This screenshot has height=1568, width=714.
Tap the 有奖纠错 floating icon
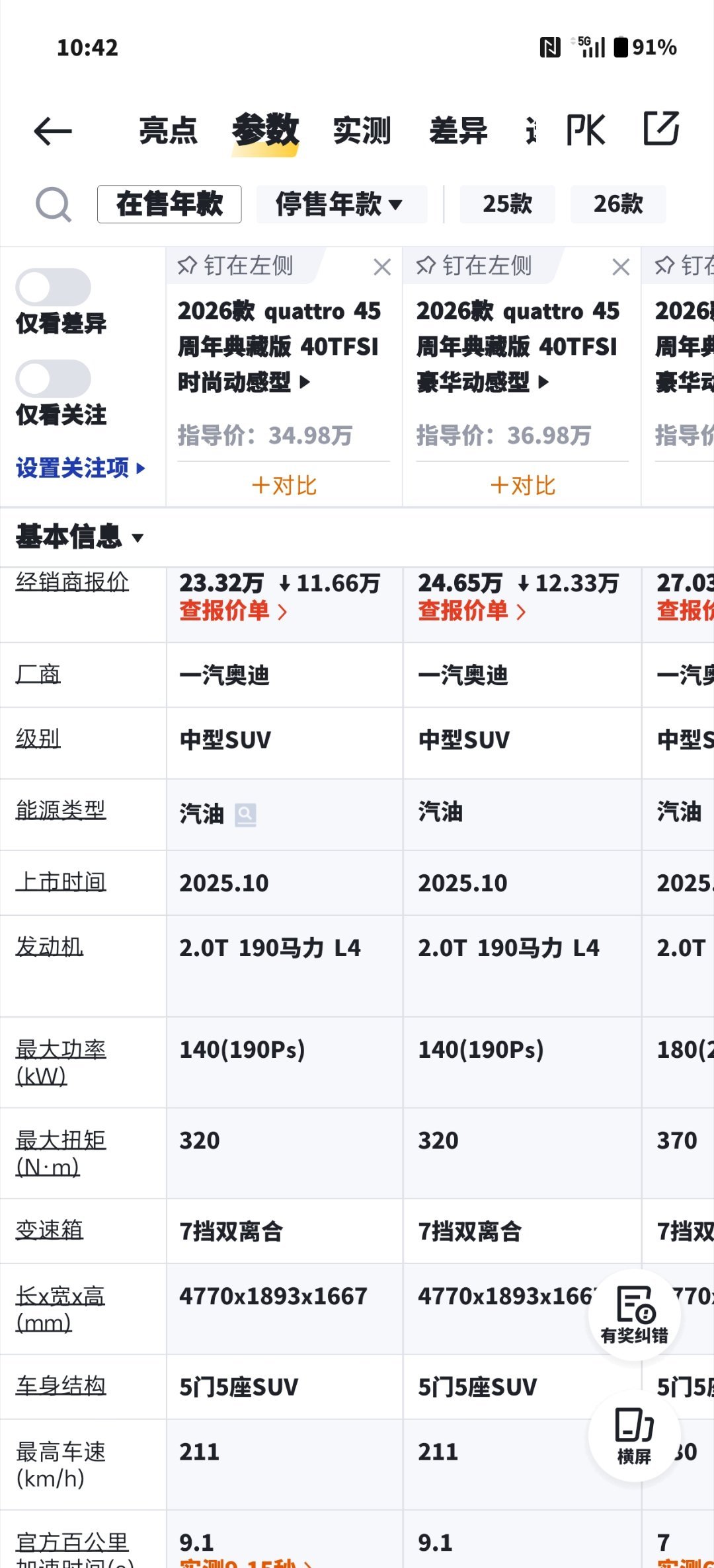coord(635,1315)
